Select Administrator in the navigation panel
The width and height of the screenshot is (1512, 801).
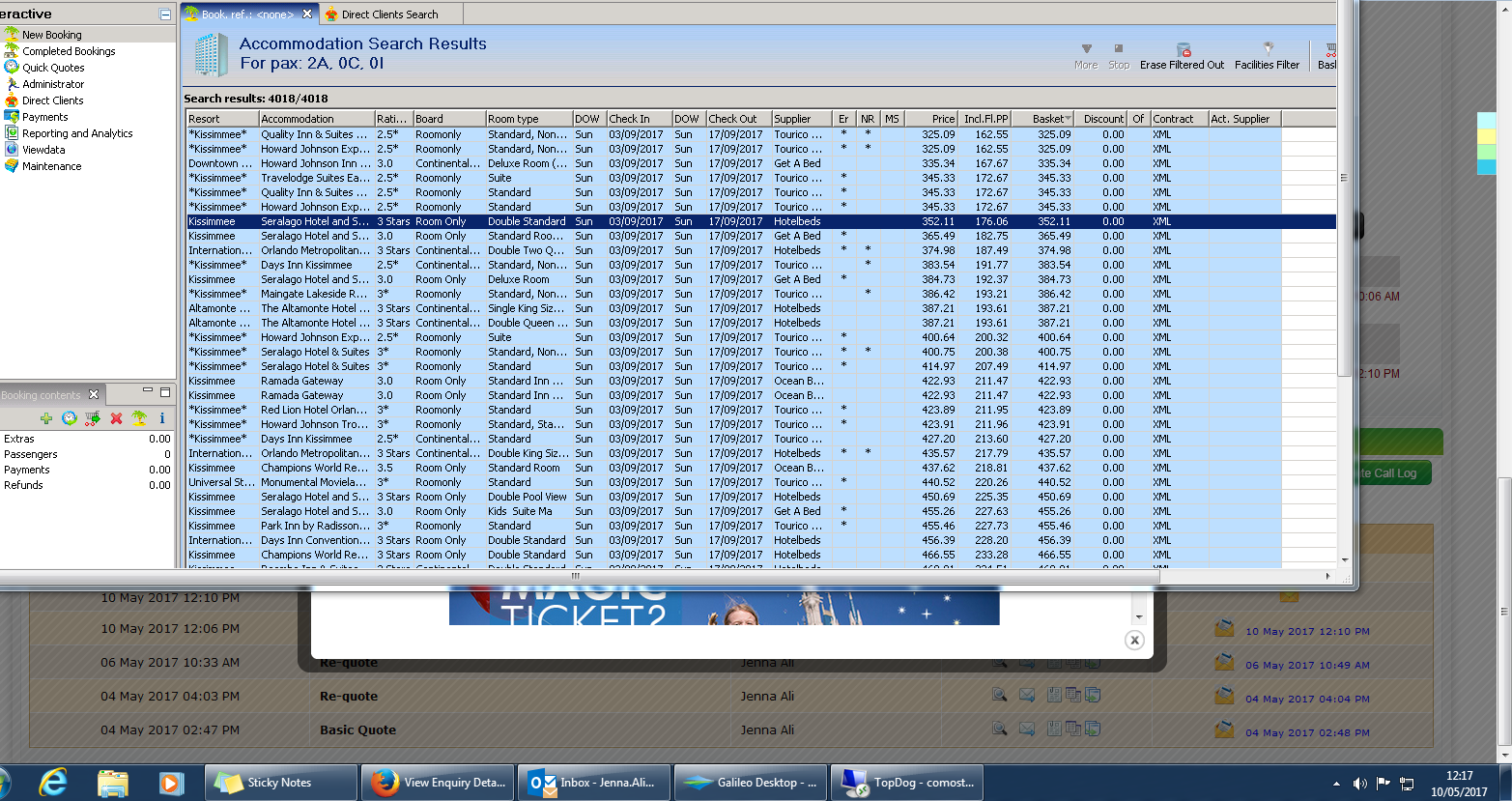[53, 84]
